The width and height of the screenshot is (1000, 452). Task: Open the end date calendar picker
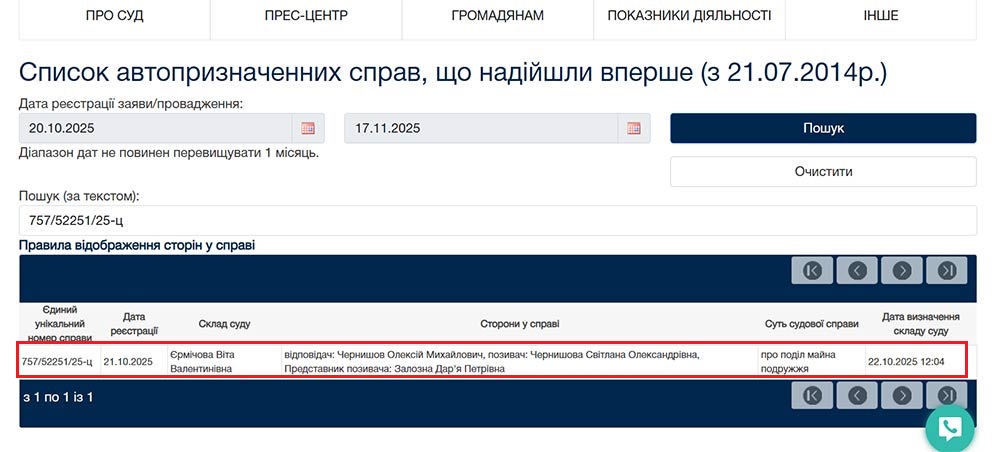(x=634, y=128)
